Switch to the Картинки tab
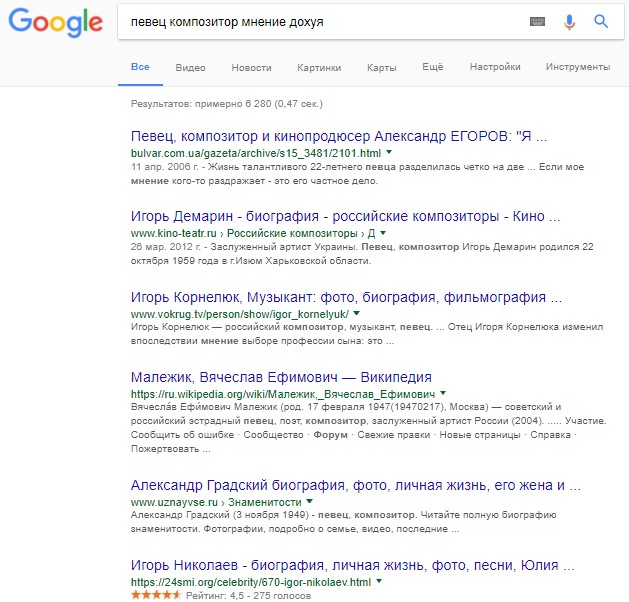 pos(319,67)
